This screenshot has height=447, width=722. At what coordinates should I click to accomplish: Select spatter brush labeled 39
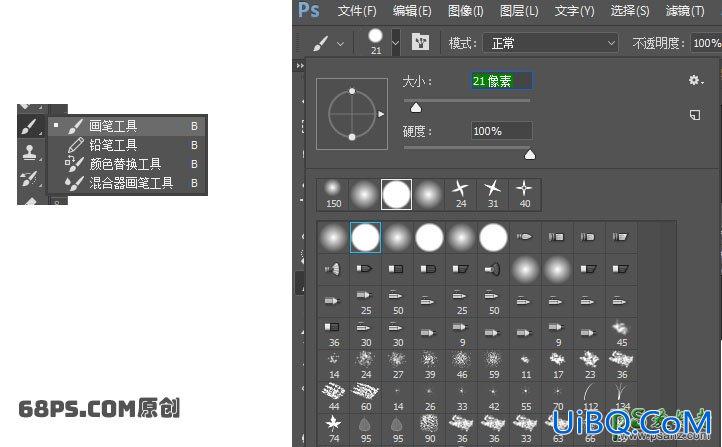pyautogui.click(x=430, y=365)
